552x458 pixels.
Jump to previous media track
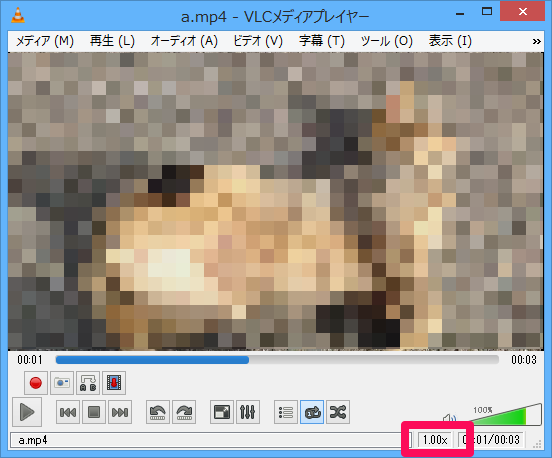(68, 412)
